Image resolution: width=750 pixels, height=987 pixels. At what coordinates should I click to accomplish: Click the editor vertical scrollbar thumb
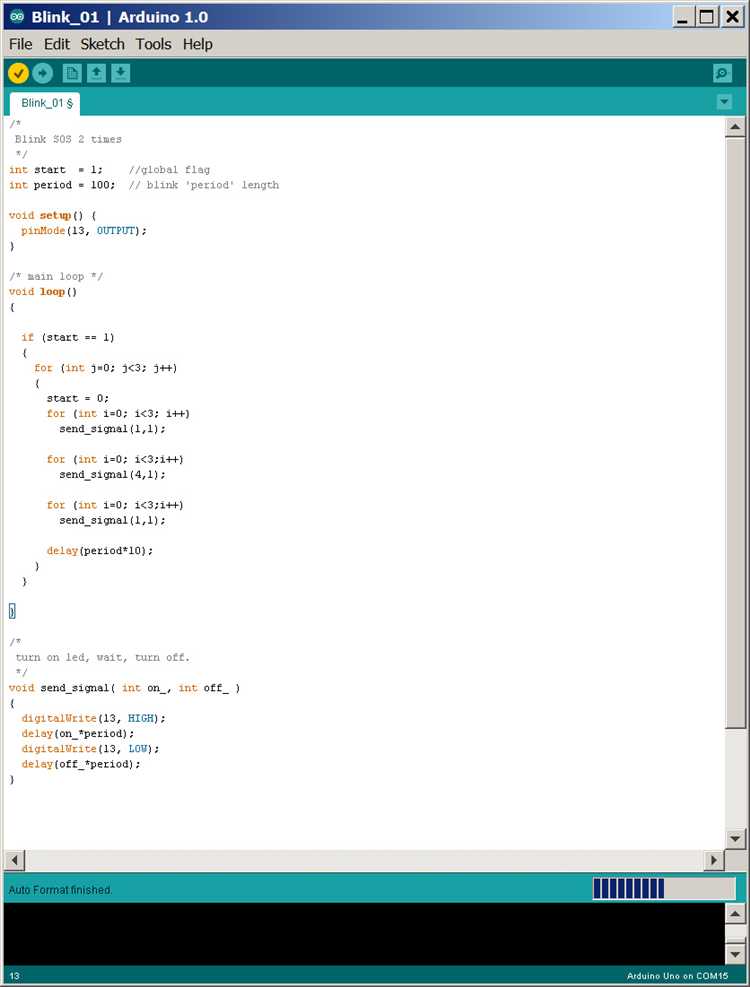[x=735, y=433]
